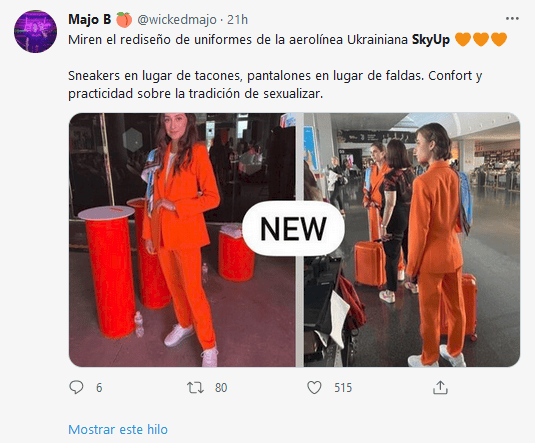This screenshot has width=535, height=443.
Task: Like the tweet with heart icon
Action: click(x=314, y=388)
